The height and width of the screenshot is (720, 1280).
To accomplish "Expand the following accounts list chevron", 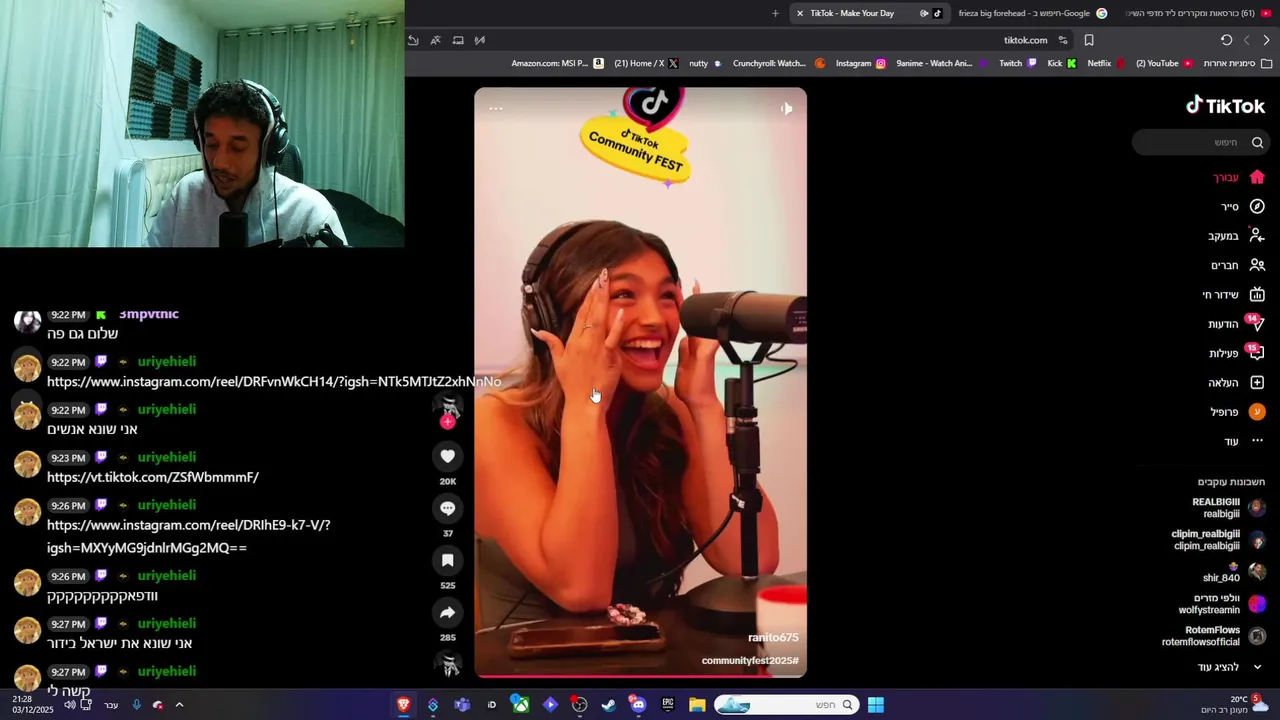I will click(1257, 667).
